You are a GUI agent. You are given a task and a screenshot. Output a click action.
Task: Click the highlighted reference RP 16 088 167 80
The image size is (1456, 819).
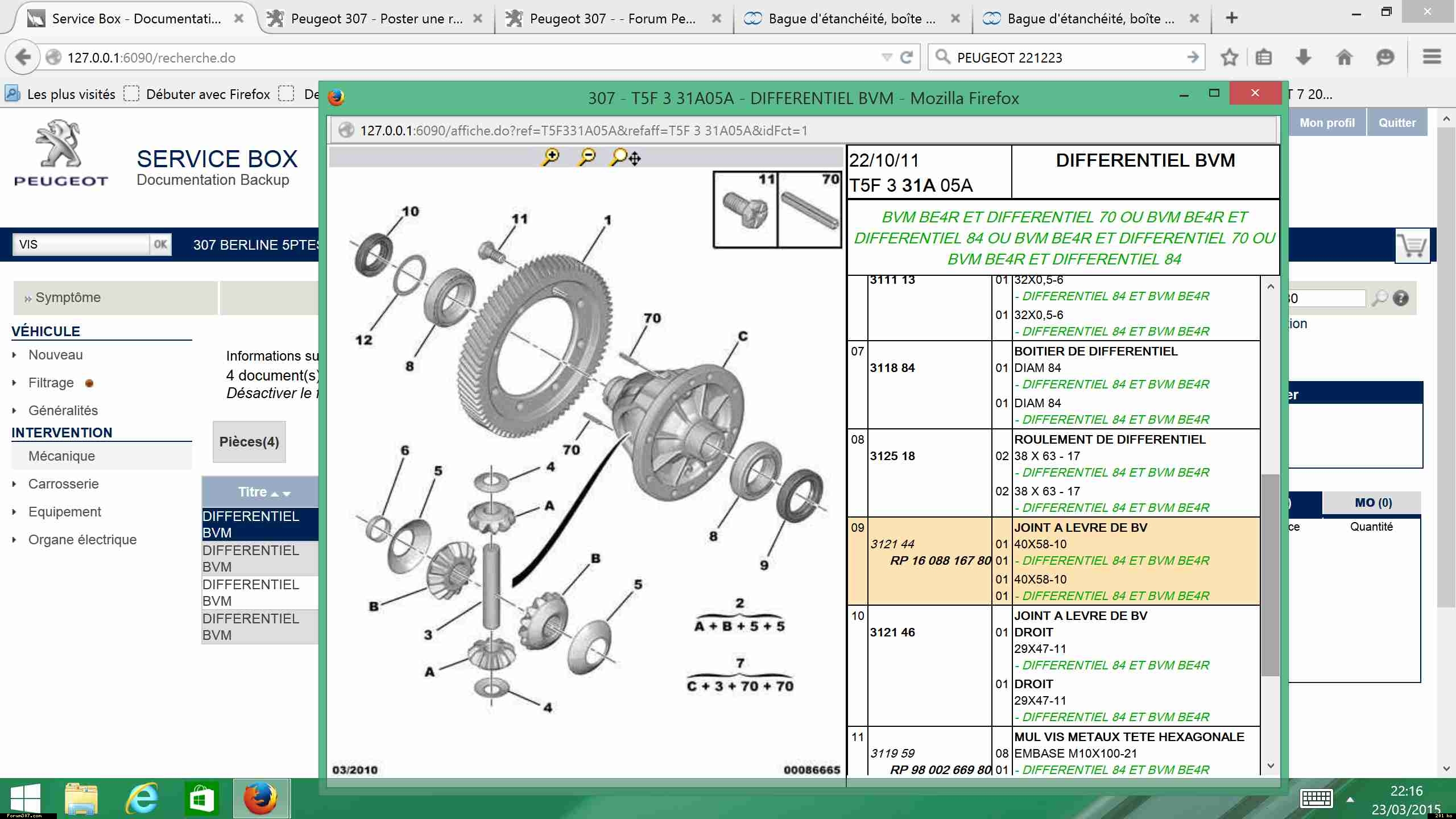coord(941,560)
